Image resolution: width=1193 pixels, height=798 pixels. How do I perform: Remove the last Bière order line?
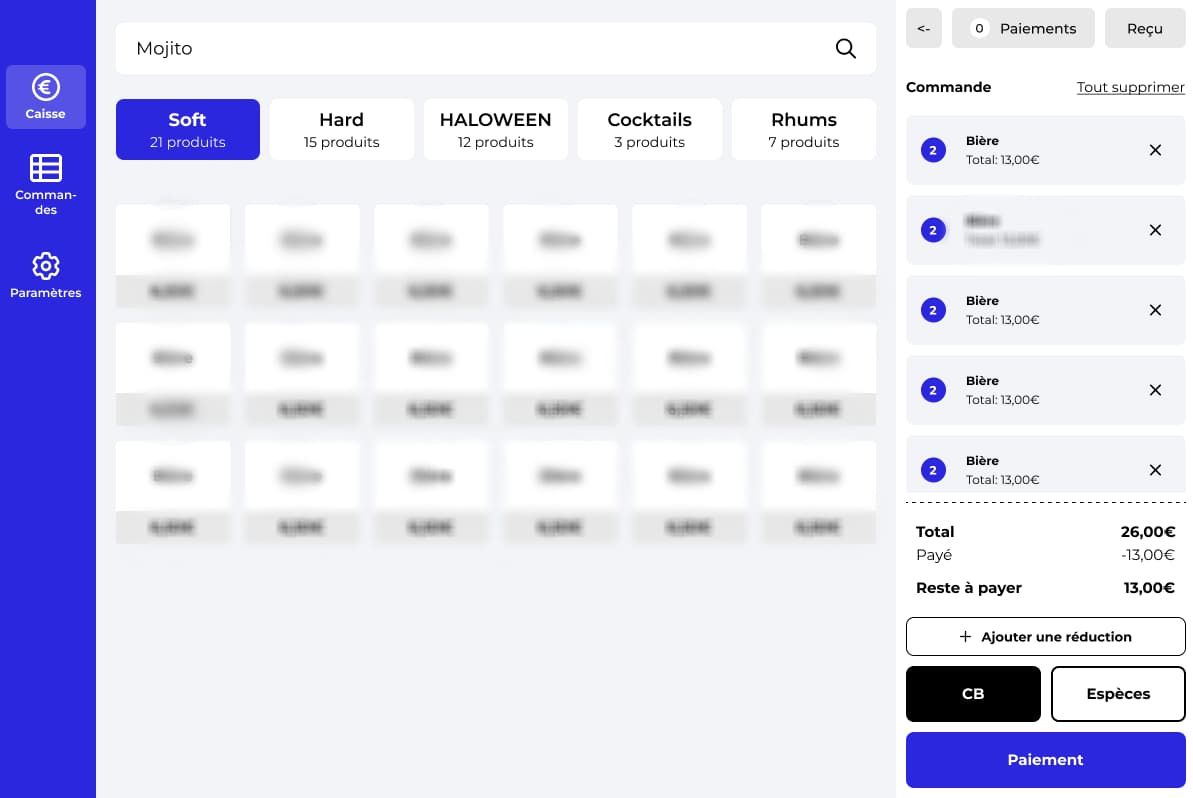click(1155, 470)
